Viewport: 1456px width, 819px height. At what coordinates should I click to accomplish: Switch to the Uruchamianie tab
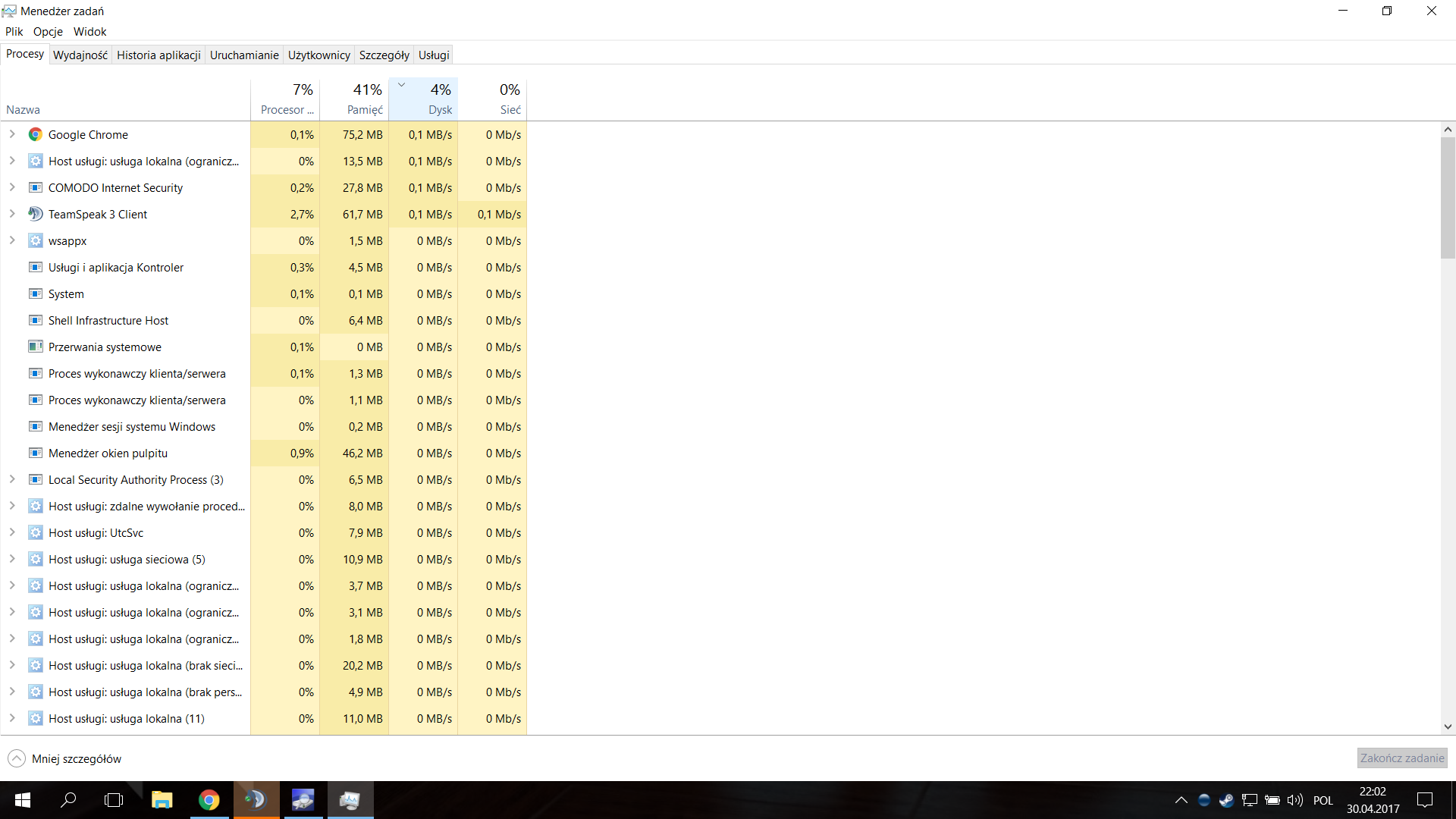[x=244, y=55]
